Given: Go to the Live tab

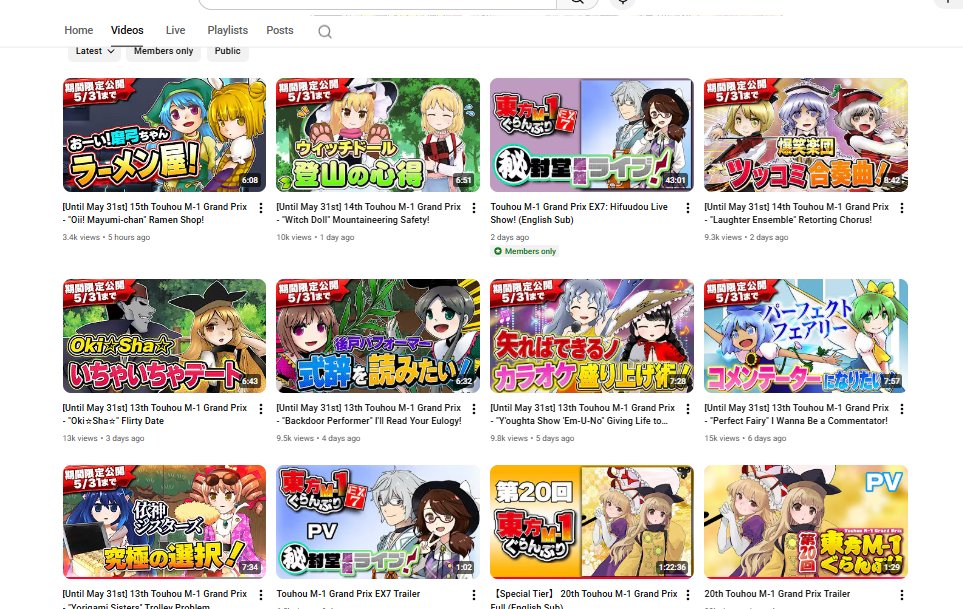Looking at the screenshot, I should coord(175,30).
